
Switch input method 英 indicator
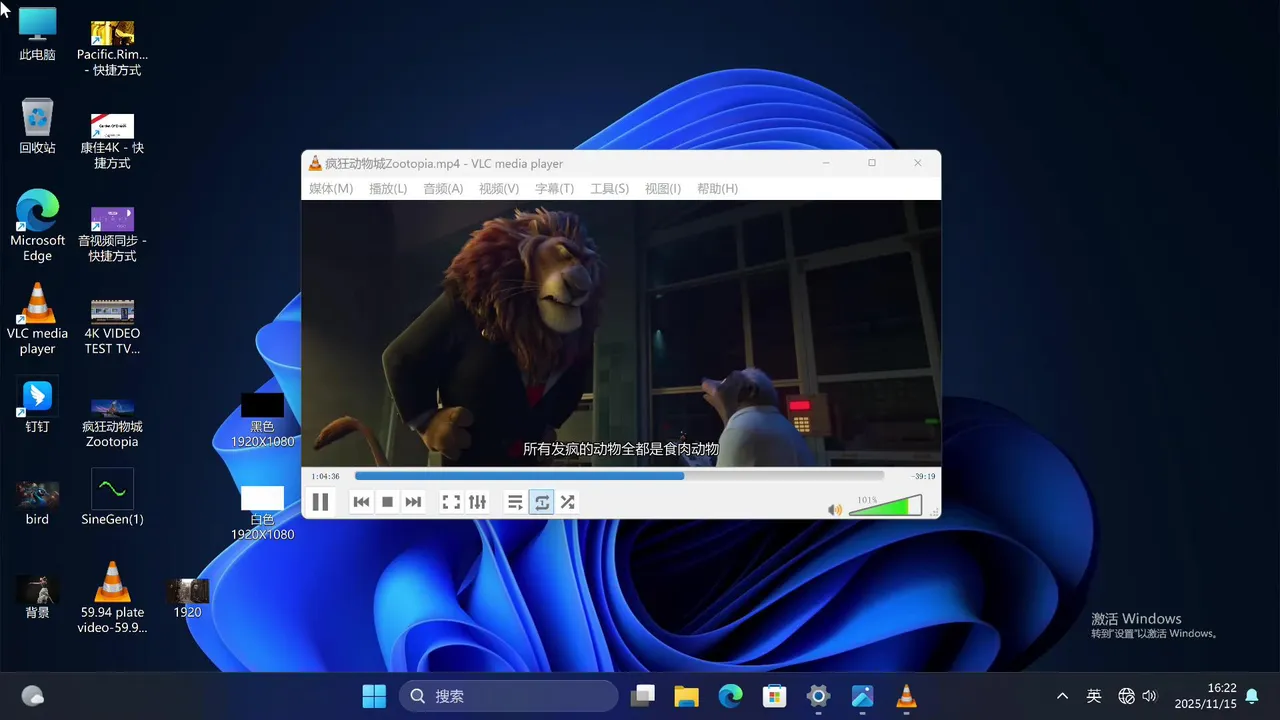pyautogui.click(x=1094, y=696)
